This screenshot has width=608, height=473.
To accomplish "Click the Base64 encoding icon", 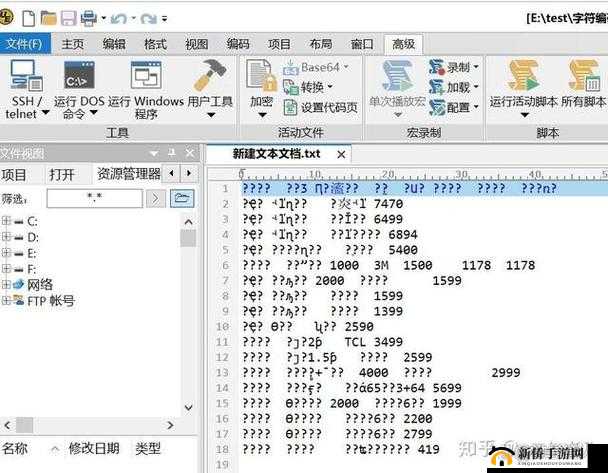I will (x=290, y=68).
